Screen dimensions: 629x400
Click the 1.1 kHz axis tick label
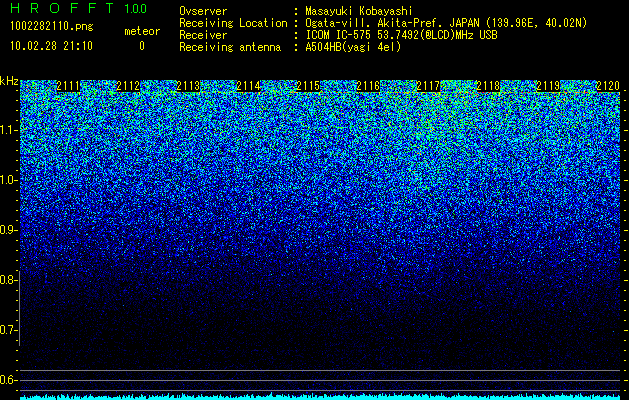7,130
